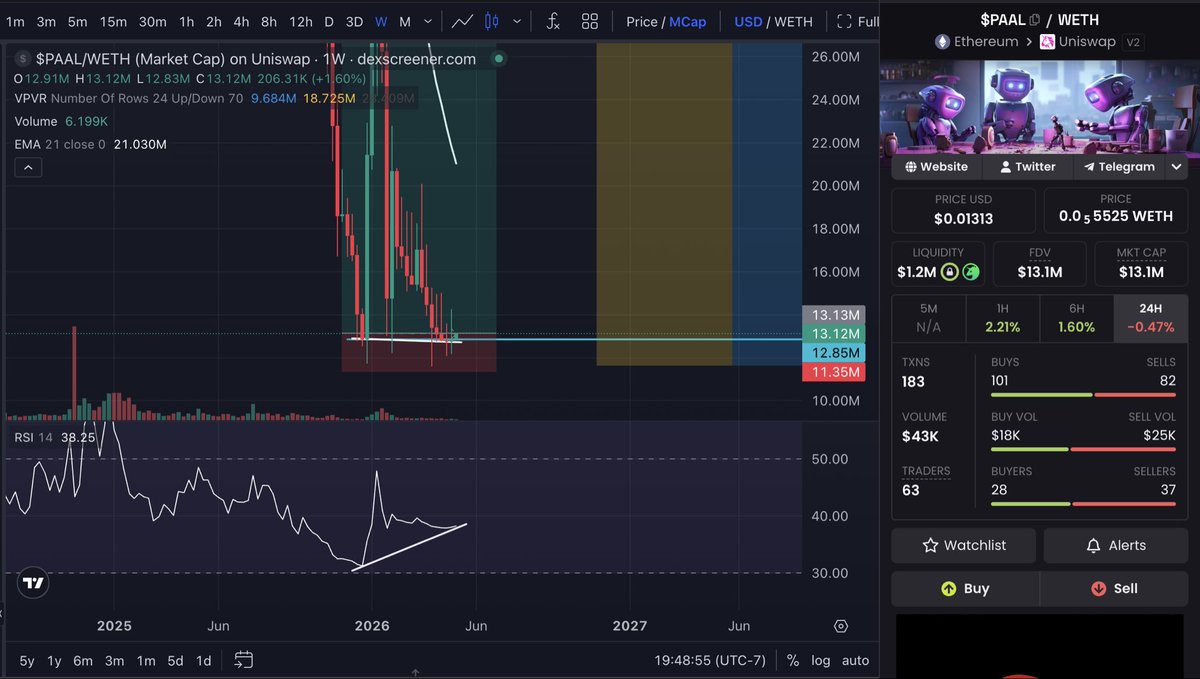Click the TradingView logo on chart
The height and width of the screenshot is (679, 1200).
tap(33, 583)
